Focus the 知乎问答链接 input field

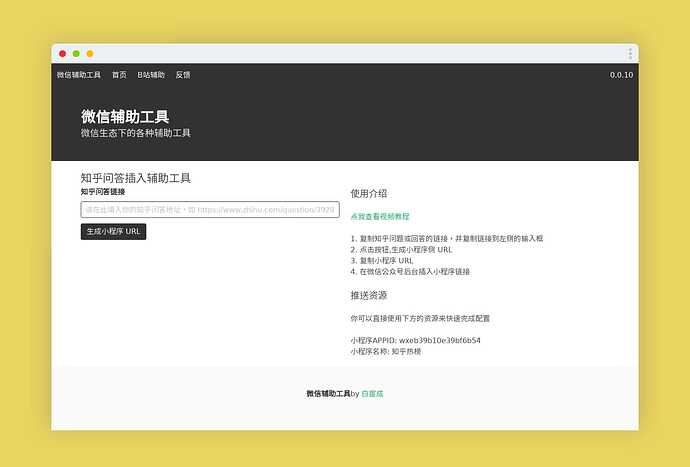tap(210, 210)
